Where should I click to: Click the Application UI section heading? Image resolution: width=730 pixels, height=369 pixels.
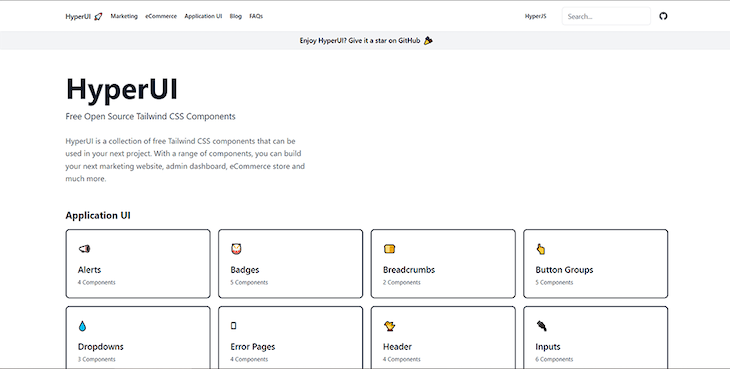point(98,215)
